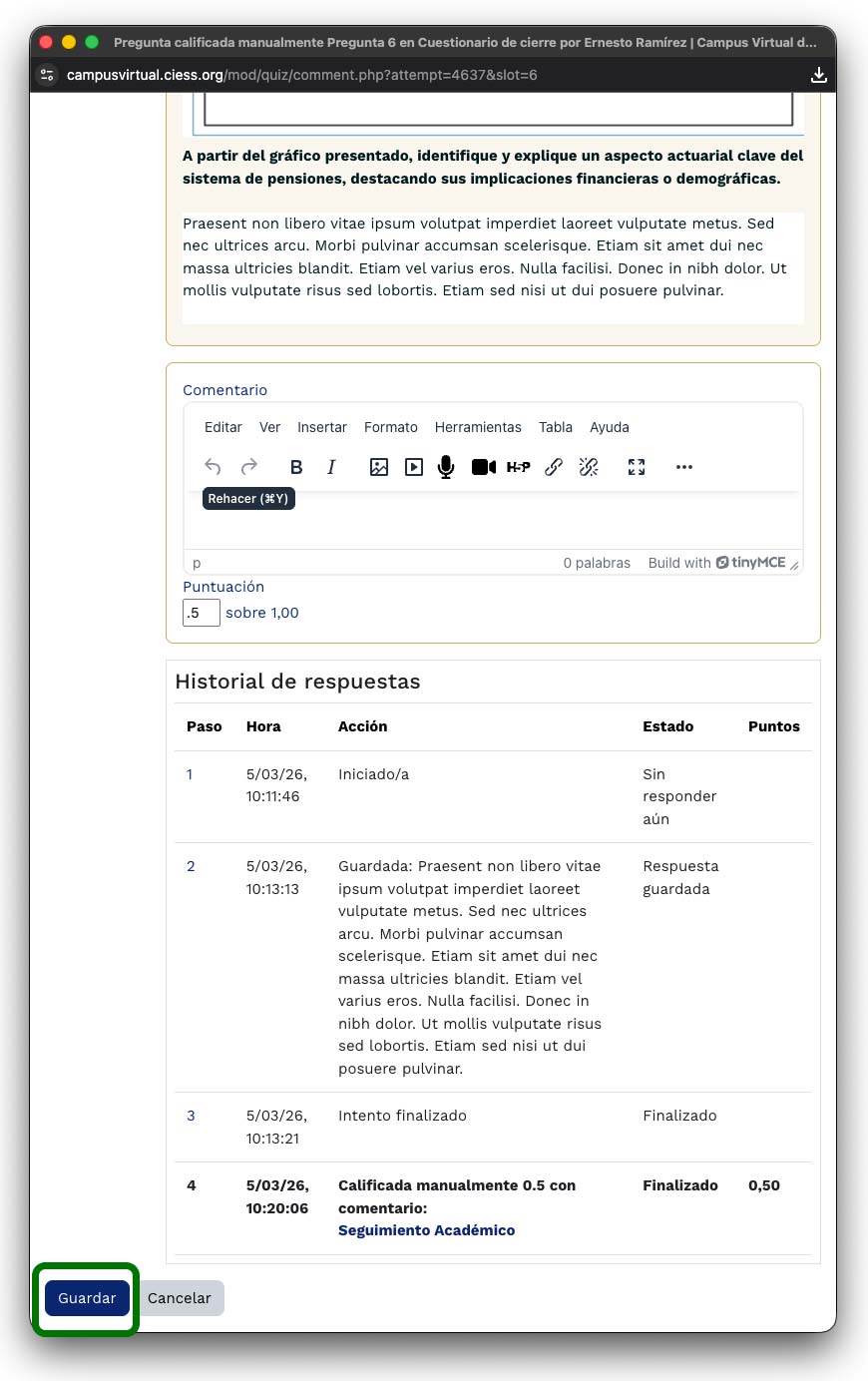The image size is (868, 1381).
Task: Apply italic formatting in the comment editor
Action: [x=331, y=467]
